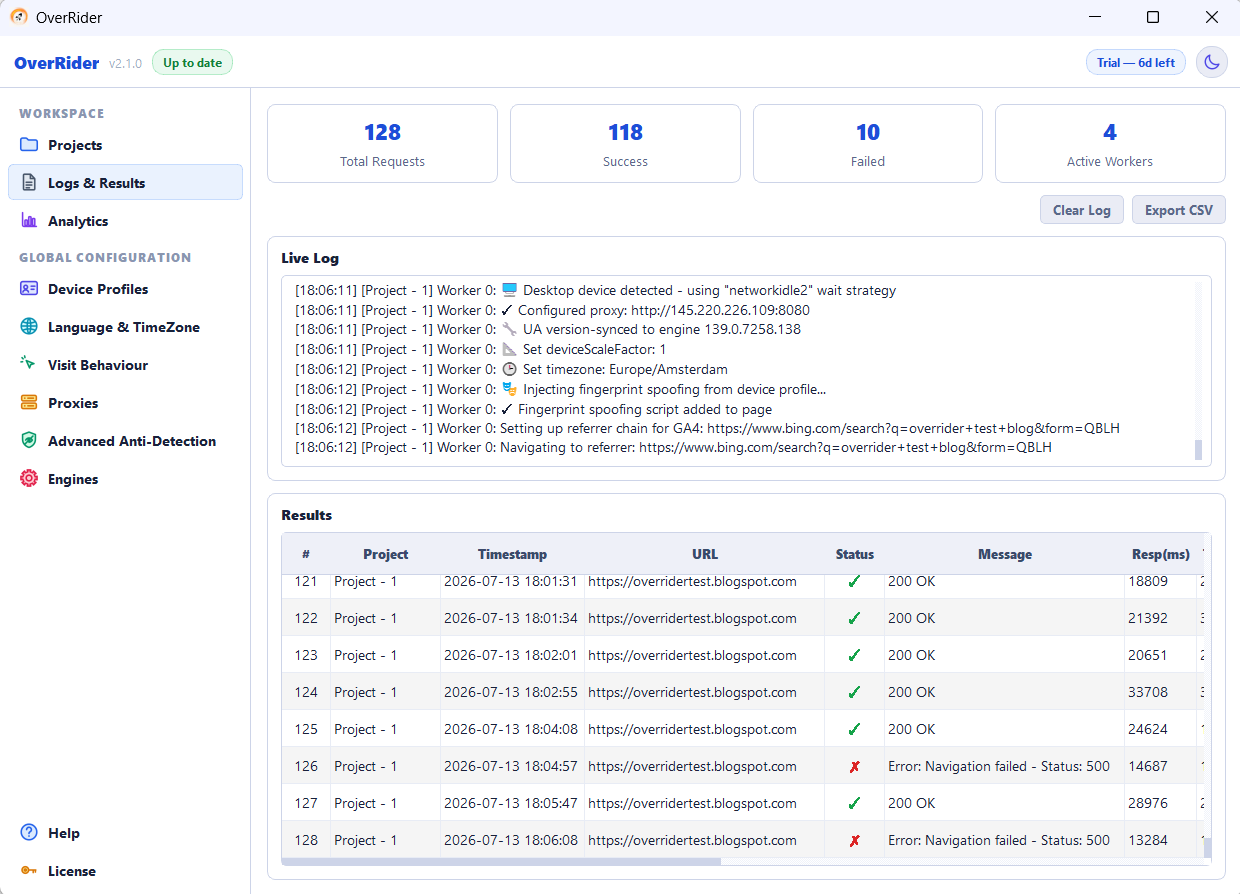The height and width of the screenshot is (894, 1240).
Task: Click the Clear Log button
Action: (x=1082, y=210)
